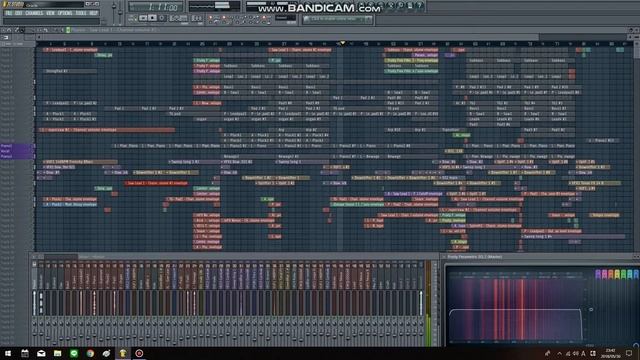Select the Piano2 track label

point(16,156)
